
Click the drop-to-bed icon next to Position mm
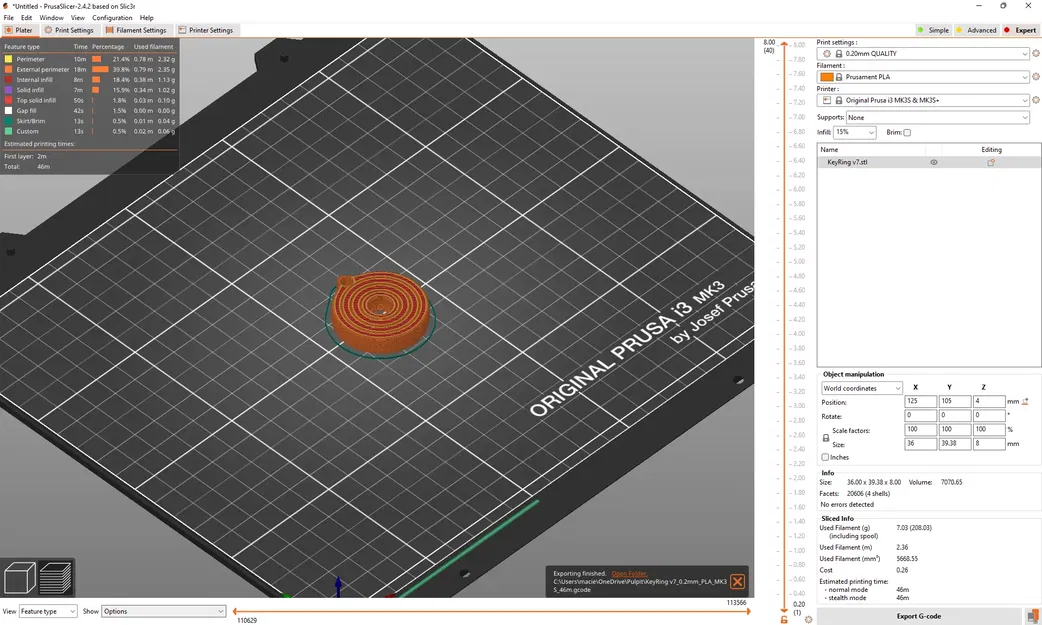[x=1025, y=402]
